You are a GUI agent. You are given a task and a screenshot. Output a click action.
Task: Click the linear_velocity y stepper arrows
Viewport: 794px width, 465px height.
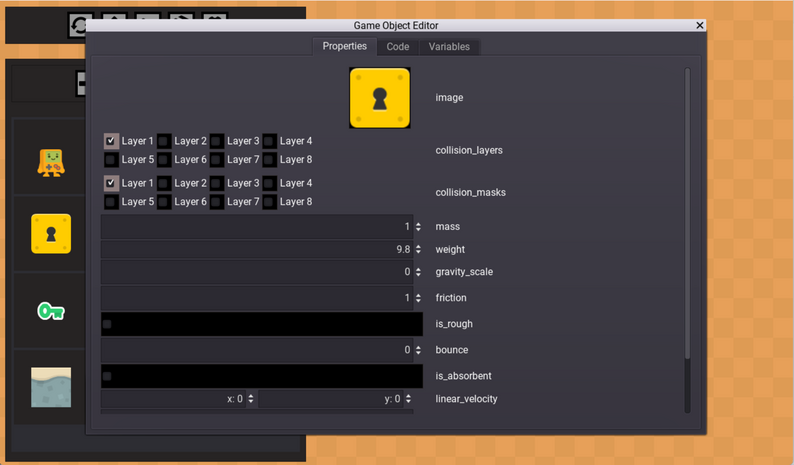pyautogui.click(x=408, y=399)
